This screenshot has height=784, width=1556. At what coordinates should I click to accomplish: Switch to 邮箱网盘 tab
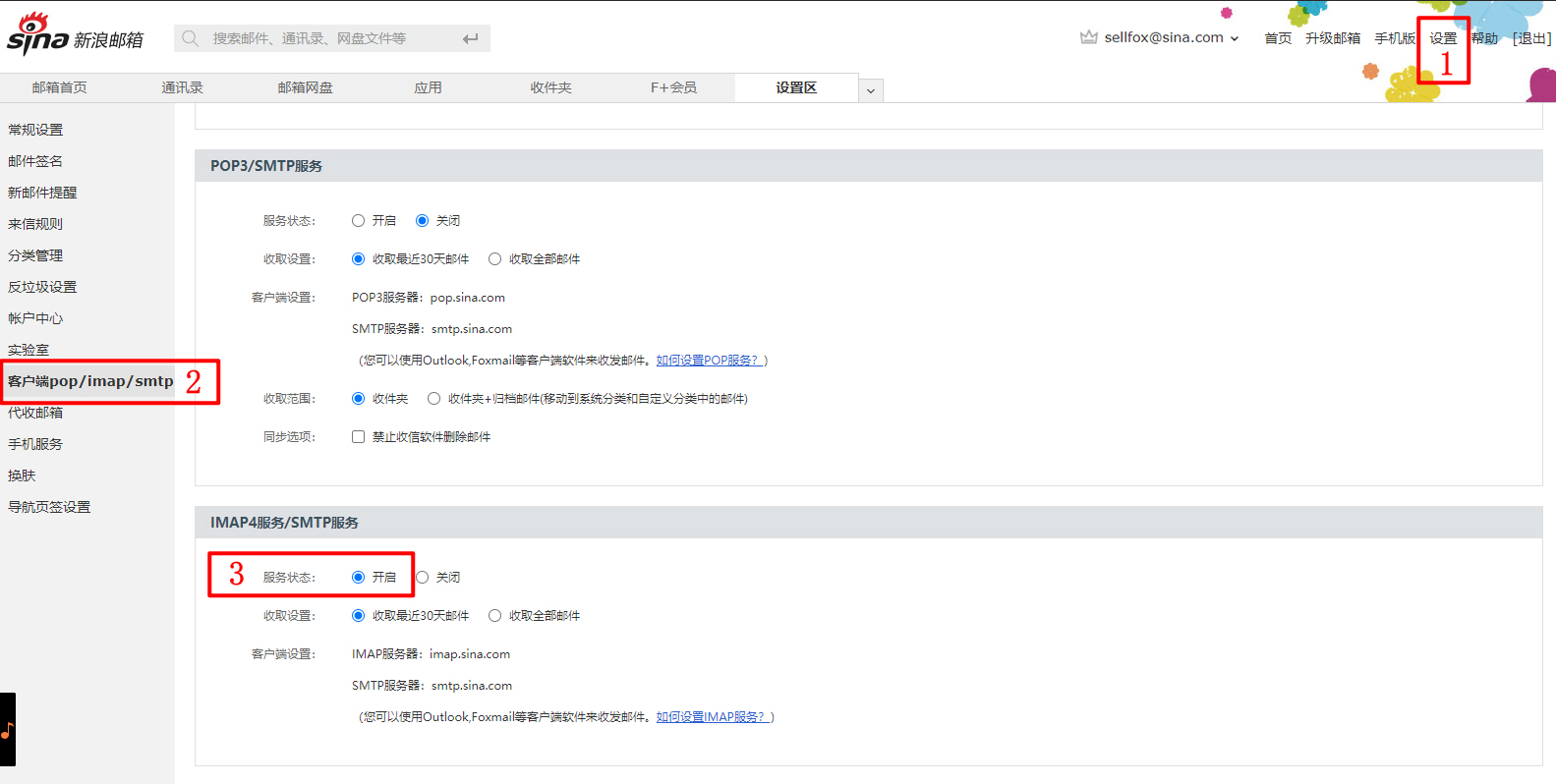[x=305, y=87]
